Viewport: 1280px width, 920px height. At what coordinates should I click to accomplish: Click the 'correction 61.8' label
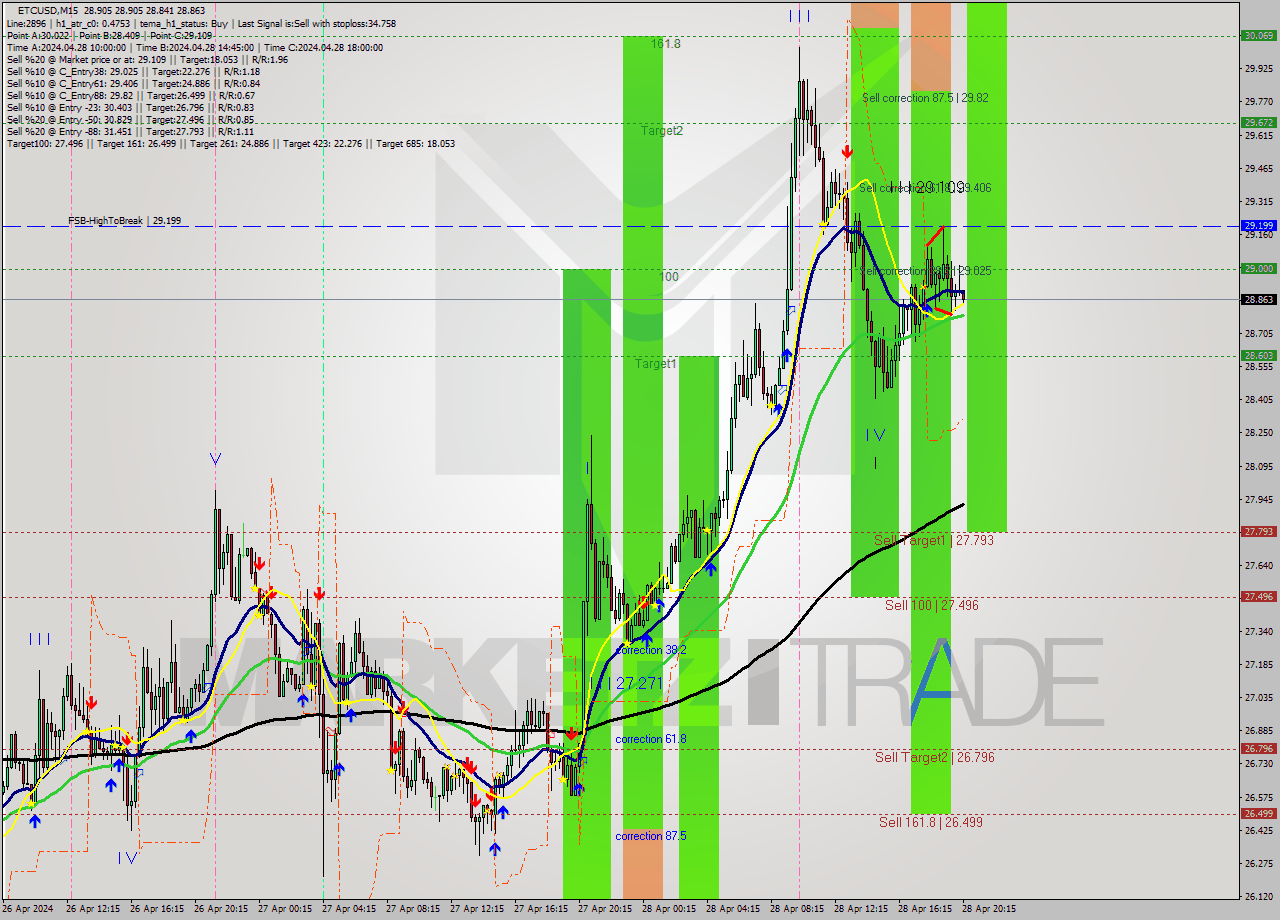[651, 739]
